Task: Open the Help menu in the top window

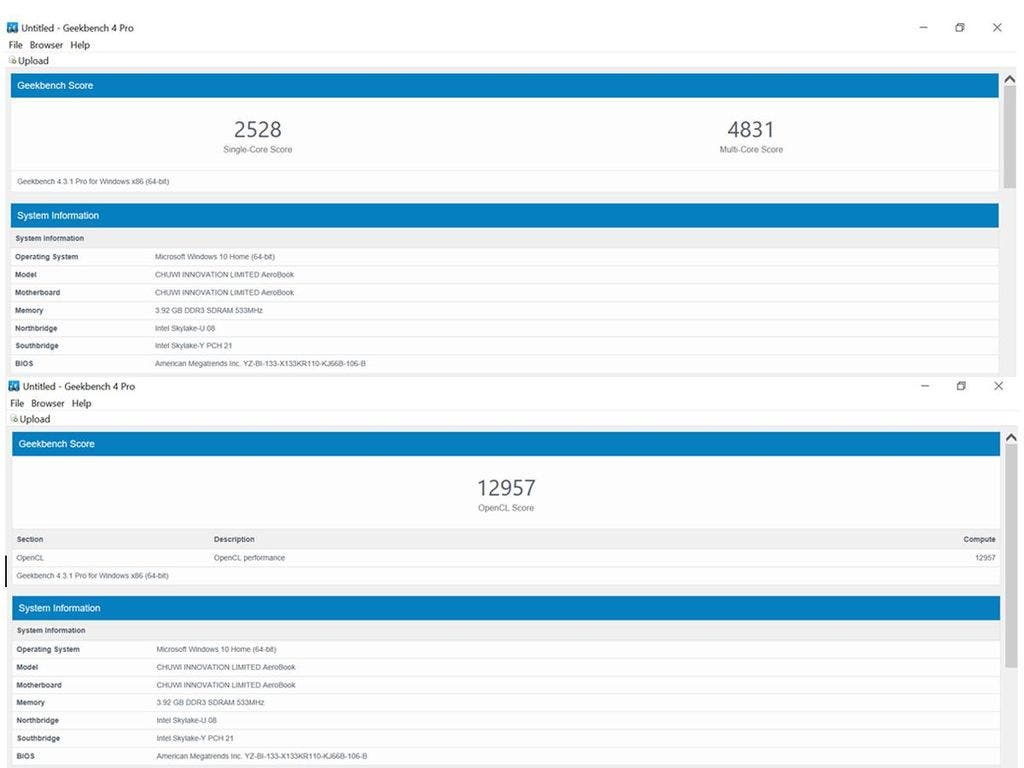Action: click(80, 45)
